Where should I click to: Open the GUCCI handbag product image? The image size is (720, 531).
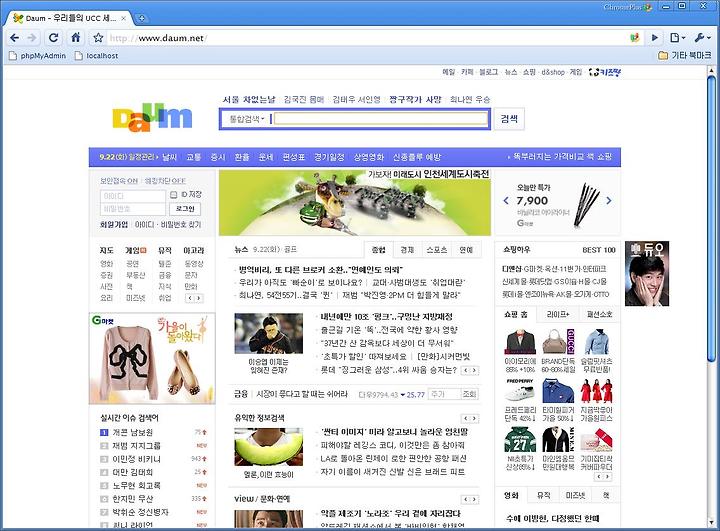558,342
